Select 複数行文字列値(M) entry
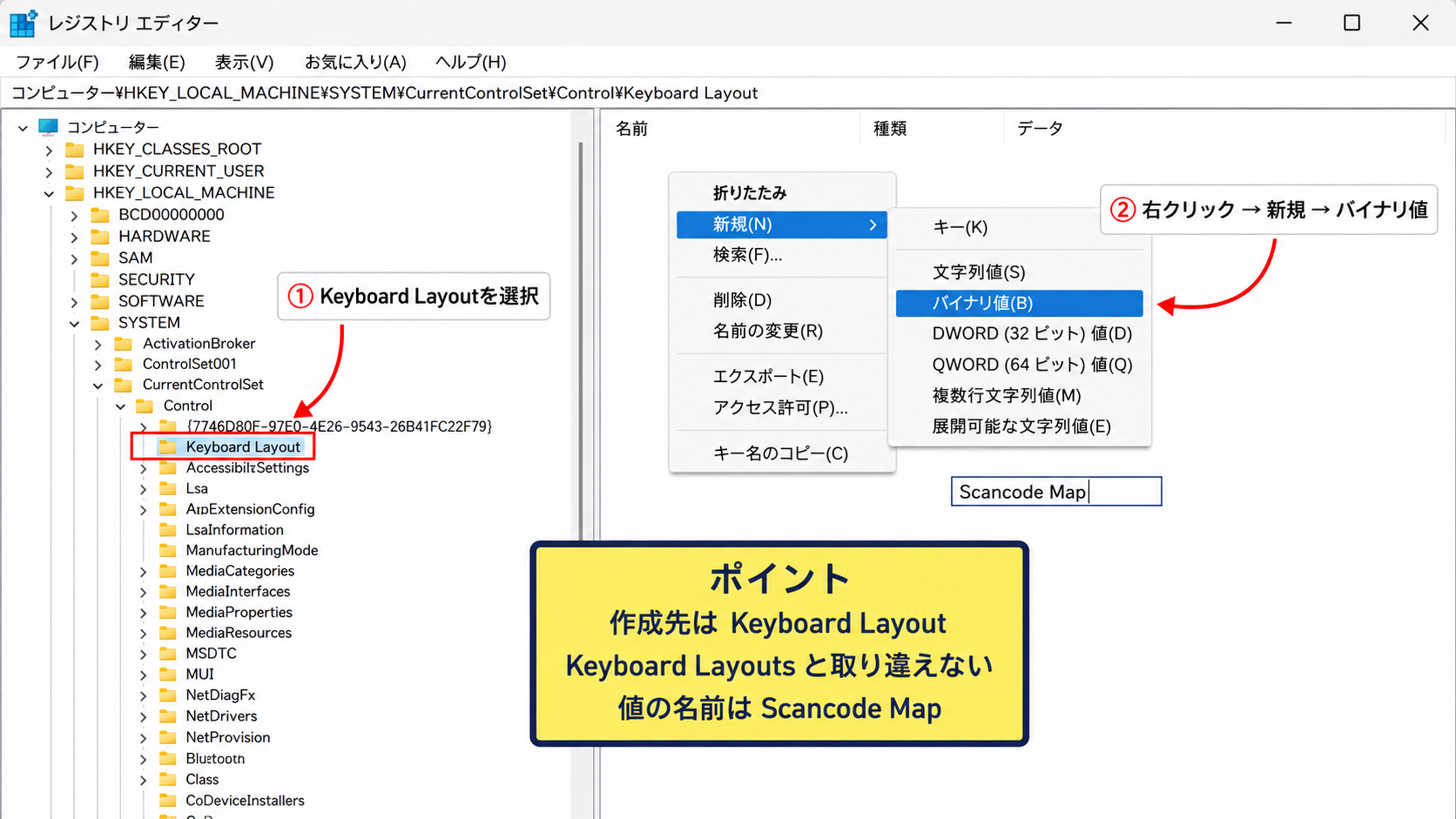Screen dimensions: 1456x819 [1019, 395]
